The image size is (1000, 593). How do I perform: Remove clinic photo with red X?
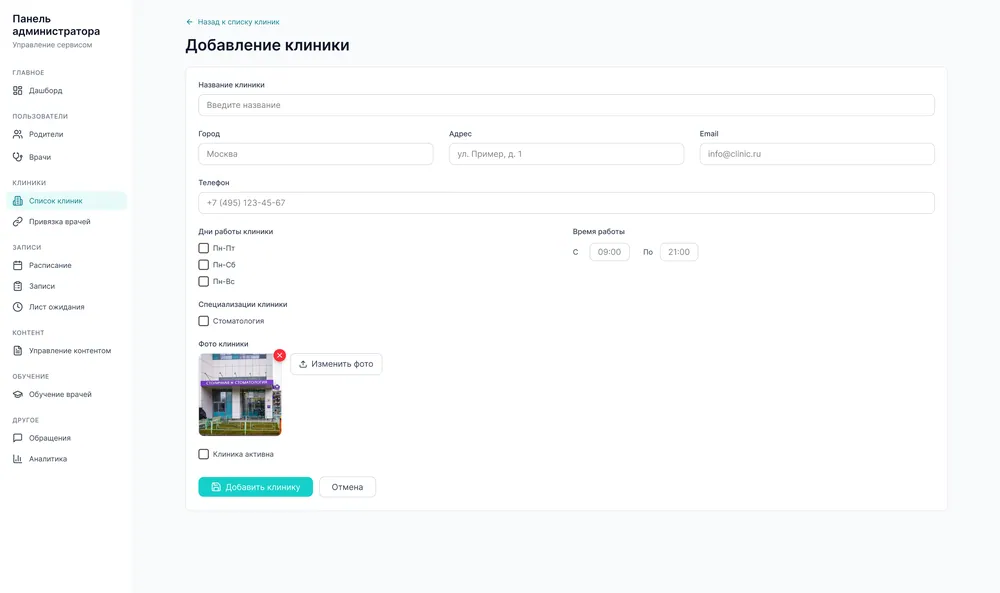(x=279, y=355)
